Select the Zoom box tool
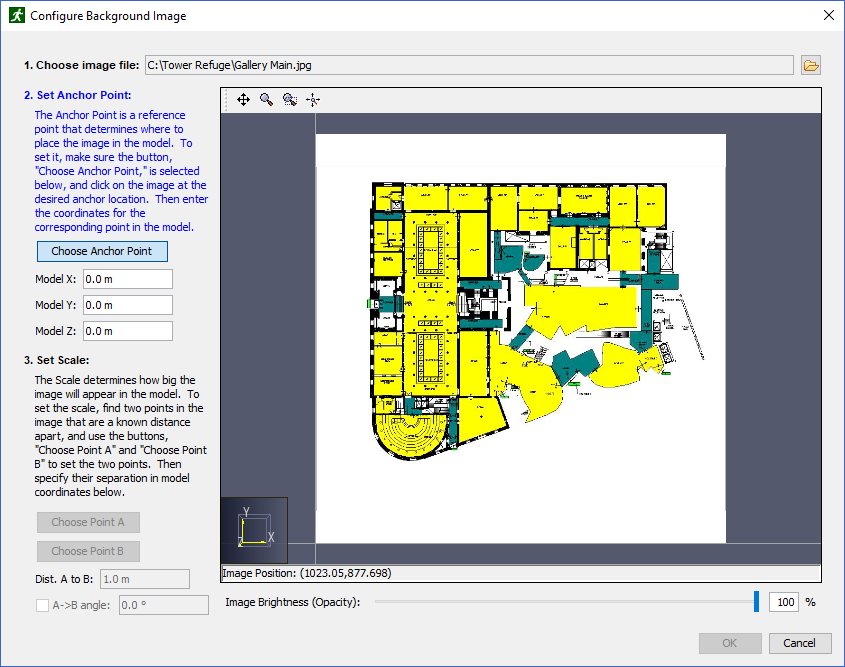The width and height of the screenshot is (845, 667). 290,100
